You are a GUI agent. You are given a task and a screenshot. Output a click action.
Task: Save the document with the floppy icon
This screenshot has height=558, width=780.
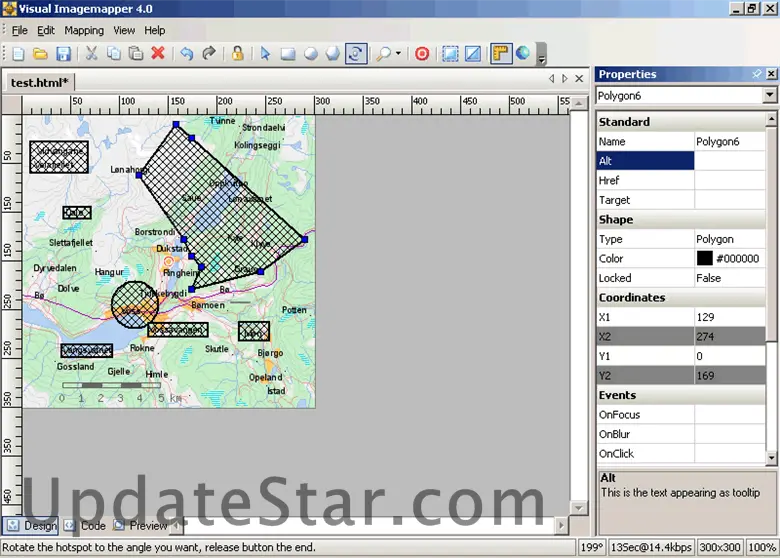pyautogui.click(x=63, y=54)
